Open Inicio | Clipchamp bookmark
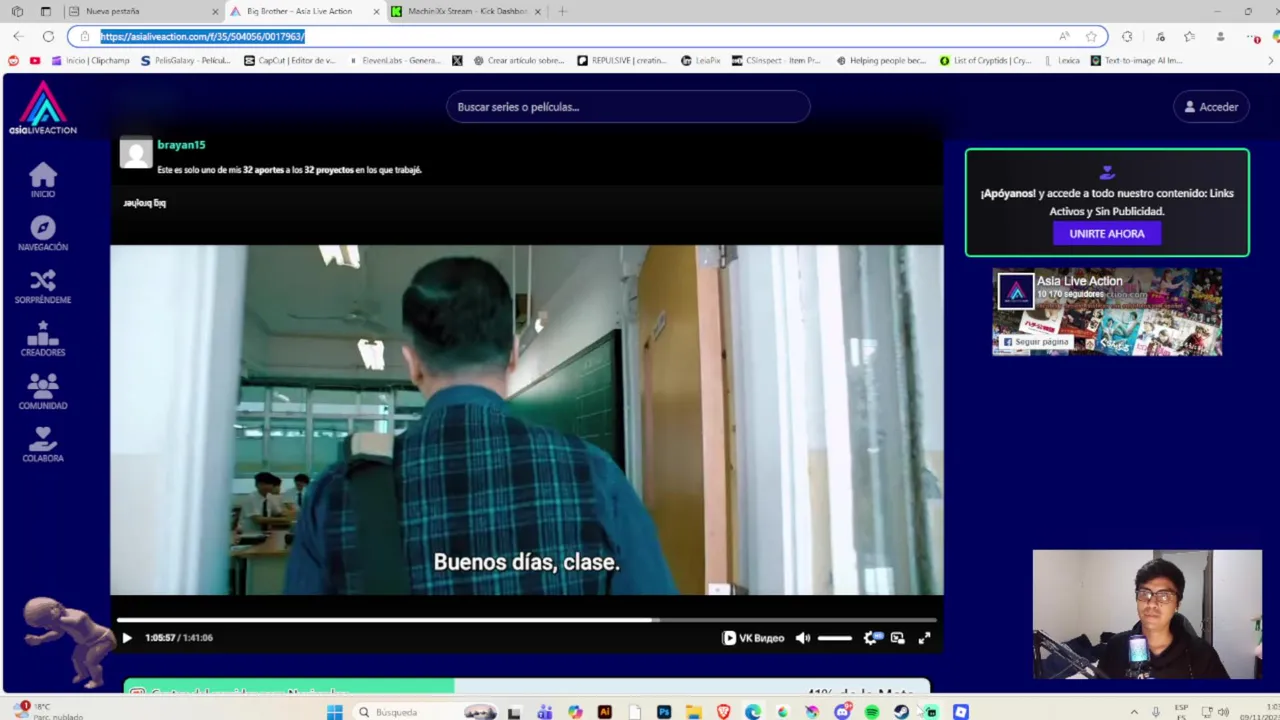The image size is (1280, 720). point(90,60)
